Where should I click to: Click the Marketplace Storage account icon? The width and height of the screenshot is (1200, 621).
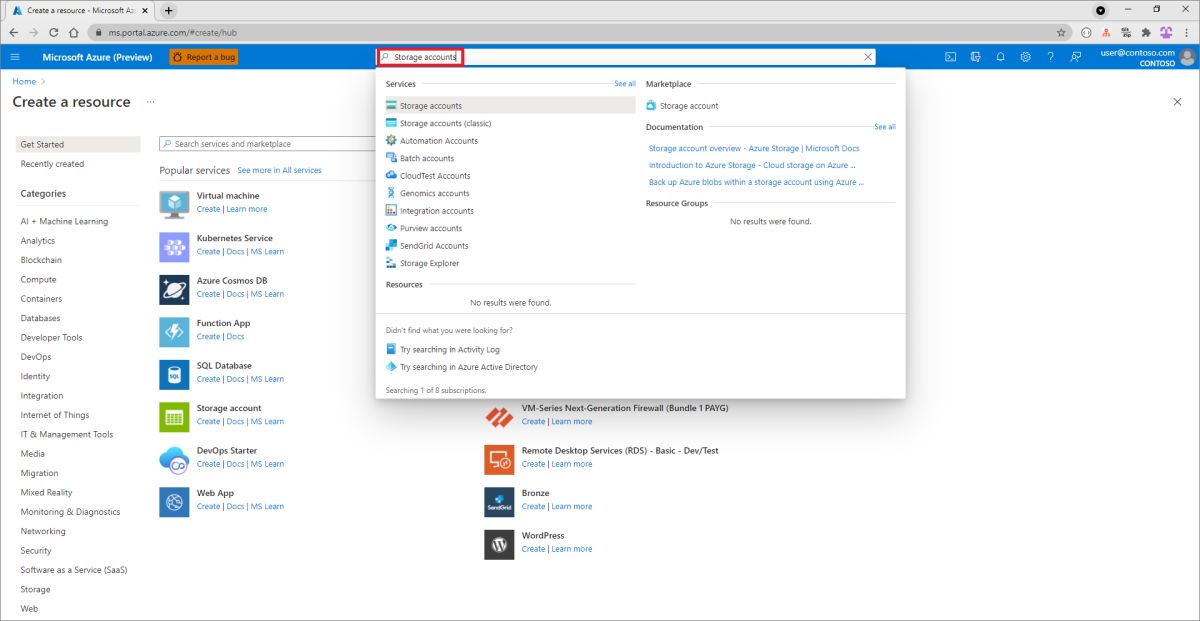[x=651, y=106]
